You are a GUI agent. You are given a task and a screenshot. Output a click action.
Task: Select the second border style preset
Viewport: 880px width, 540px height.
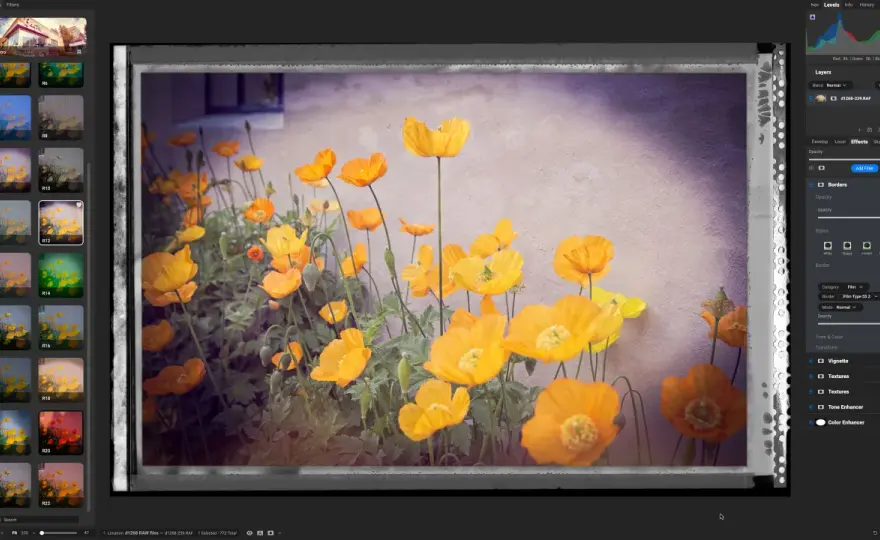pyautogui.click(x=847, y=246)
